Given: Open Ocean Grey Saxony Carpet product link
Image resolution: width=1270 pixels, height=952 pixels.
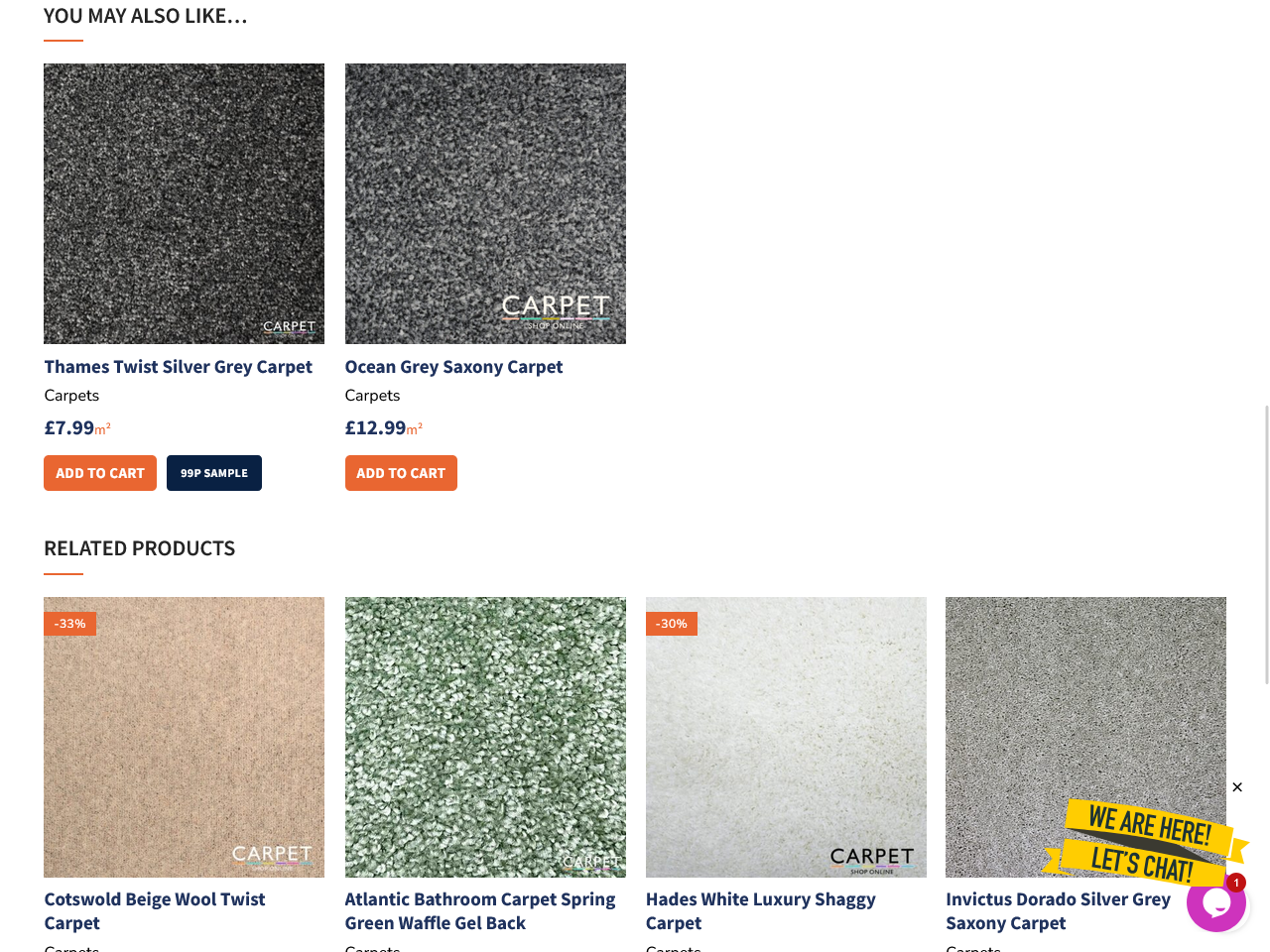Looking at the screenshot, I should point(453,367).
